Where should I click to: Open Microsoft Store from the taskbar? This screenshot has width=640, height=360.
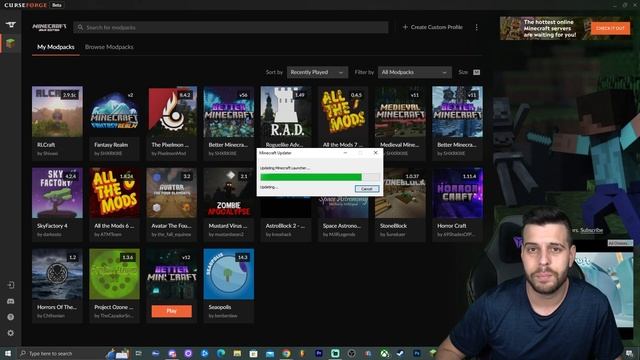(x=253, y=353)
